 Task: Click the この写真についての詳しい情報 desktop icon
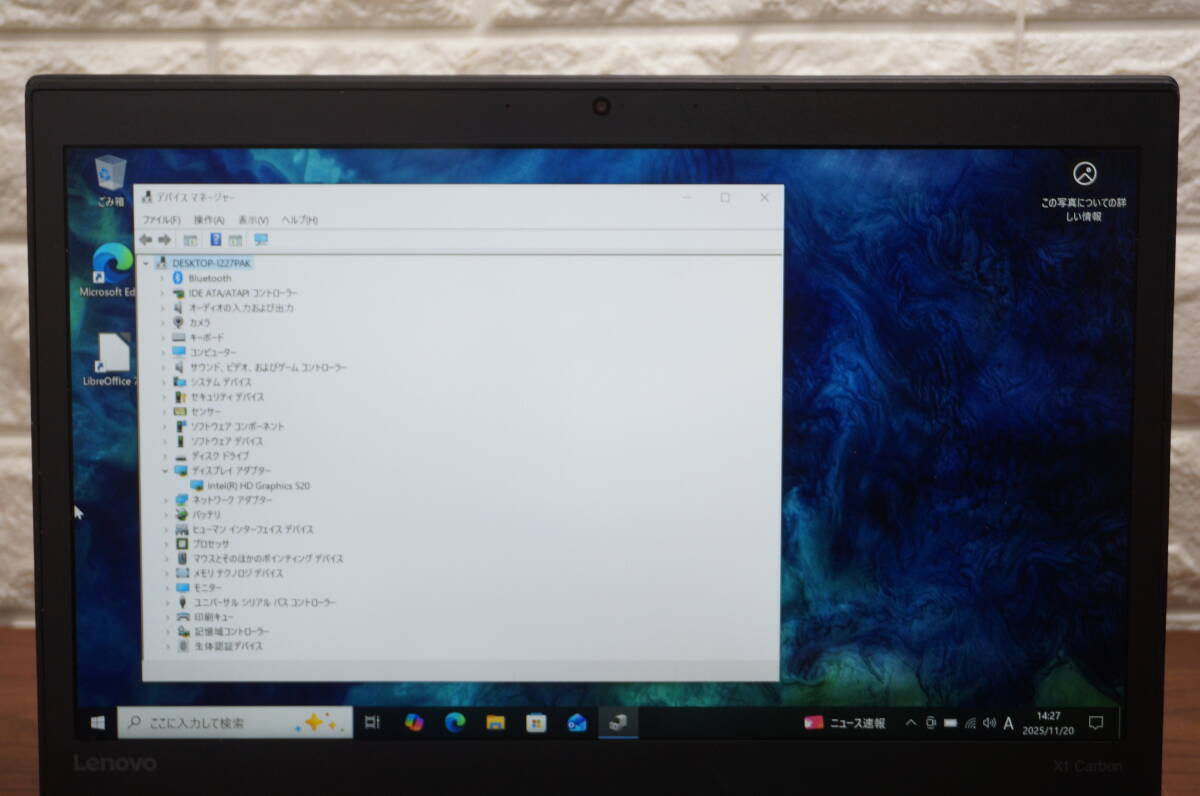pos(1085,192)
